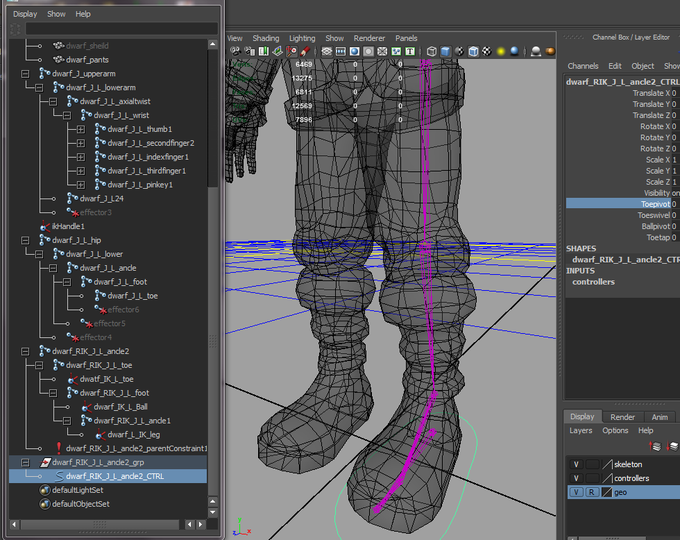The width and height of the screenshot is (680, 540).
Task: Click the Image Plane icon
Action: [x=278, y=52]
